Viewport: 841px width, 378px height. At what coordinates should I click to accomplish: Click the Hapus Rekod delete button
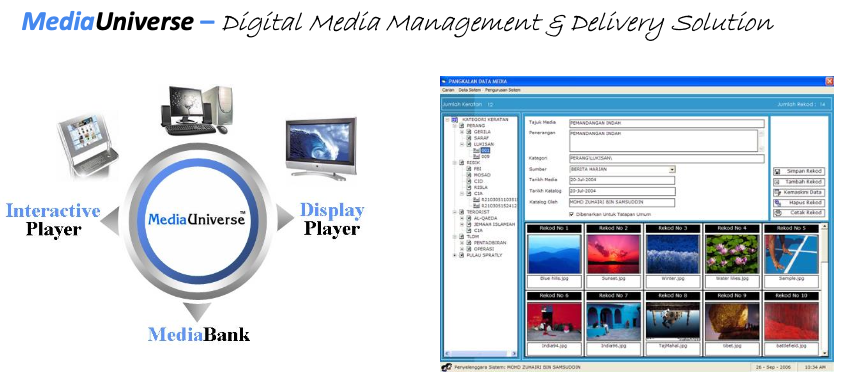pyautogui.click(x=798, y=203)
